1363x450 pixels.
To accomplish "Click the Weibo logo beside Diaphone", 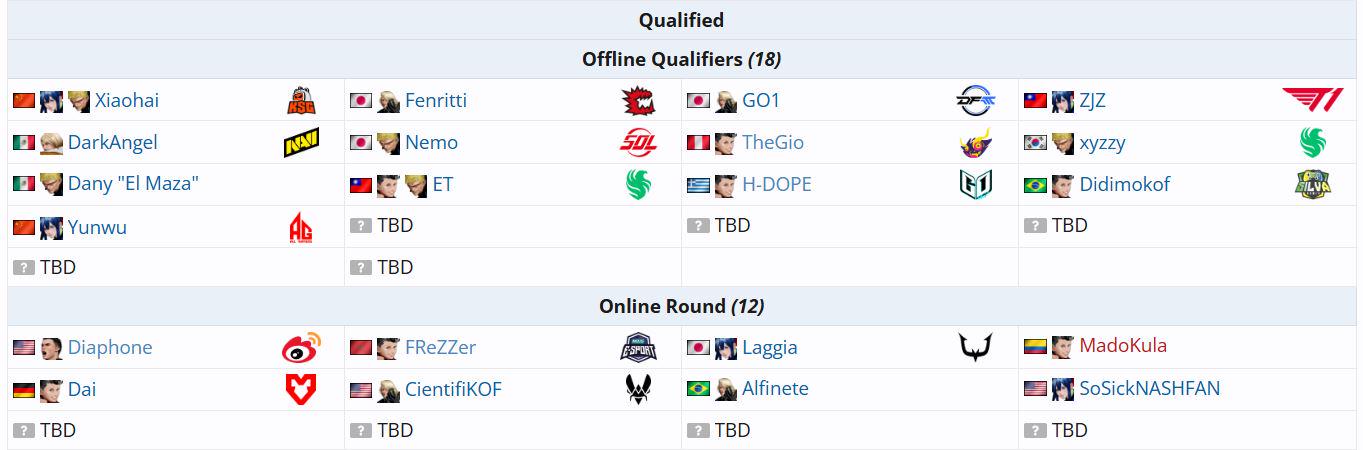I will [301, 347].
